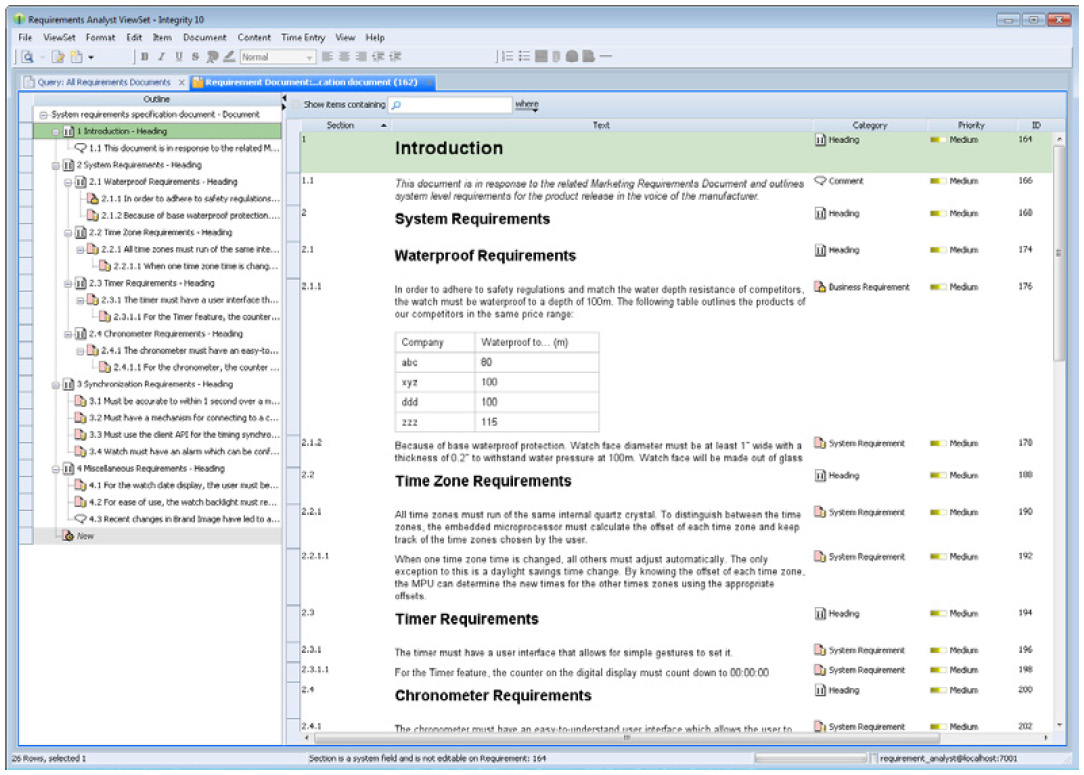Click the status bar text 'requirement_analyst@localhost:7001'
Image resolution: width=1084 pixels, height=775 pixels.
(948, 758)
